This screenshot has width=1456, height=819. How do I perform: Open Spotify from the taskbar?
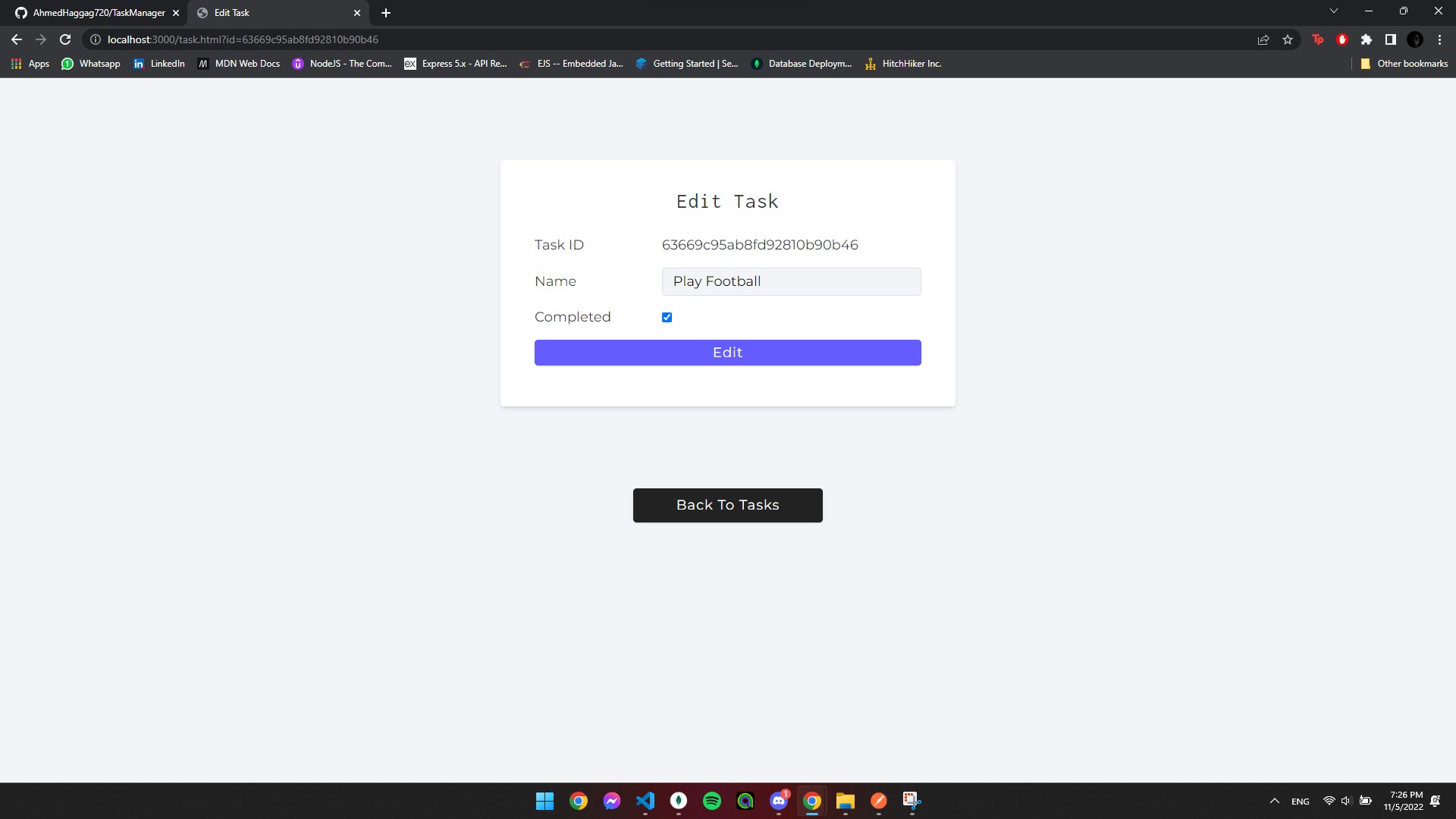pyautogui.click(x=712, y=801)
